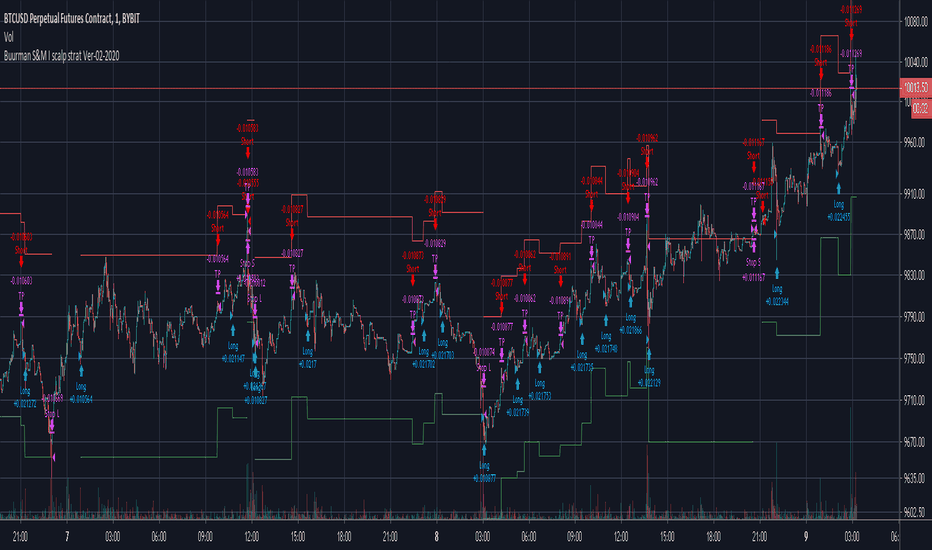Screen dimensions: 932x550
Task: Click price axis label 9790.00
Action: coord(915,317)
